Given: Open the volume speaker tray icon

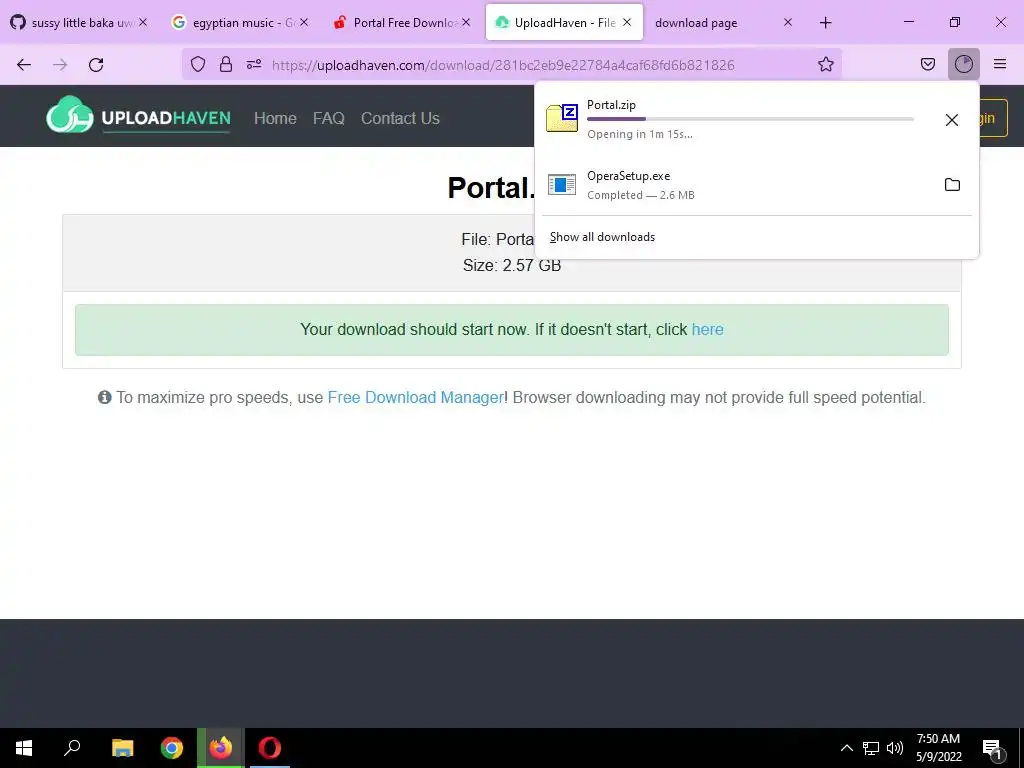Looking at the screenshot, I should [895, 748].
